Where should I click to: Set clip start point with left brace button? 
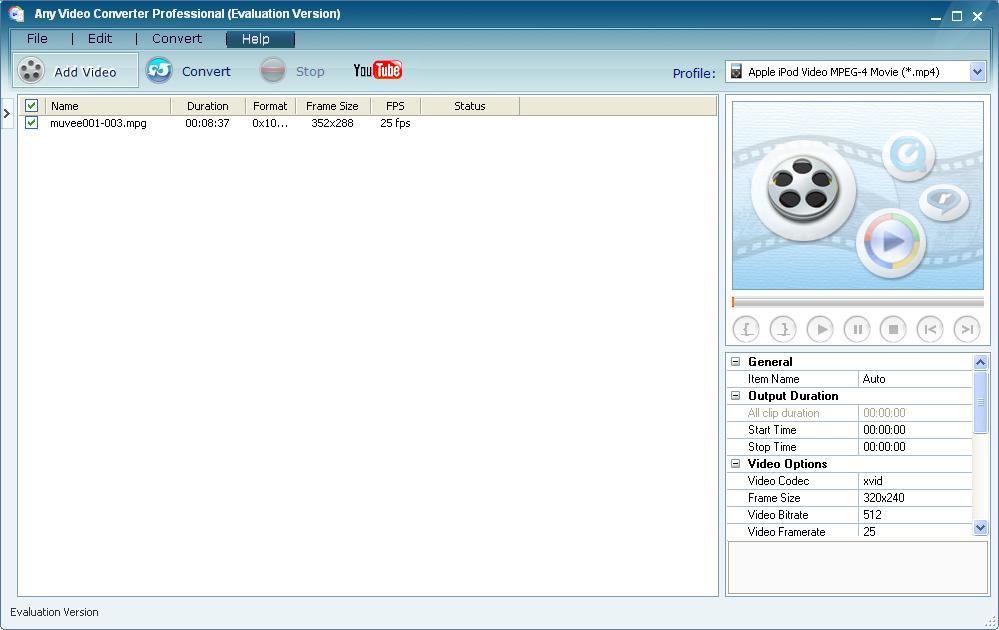(x=746, y=329)
